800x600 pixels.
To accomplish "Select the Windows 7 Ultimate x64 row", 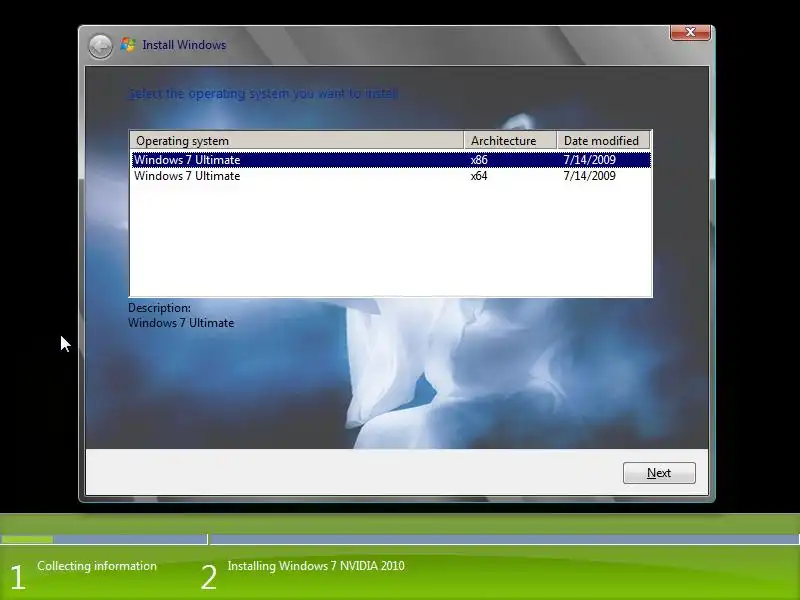I will click(x=391, y=176).
